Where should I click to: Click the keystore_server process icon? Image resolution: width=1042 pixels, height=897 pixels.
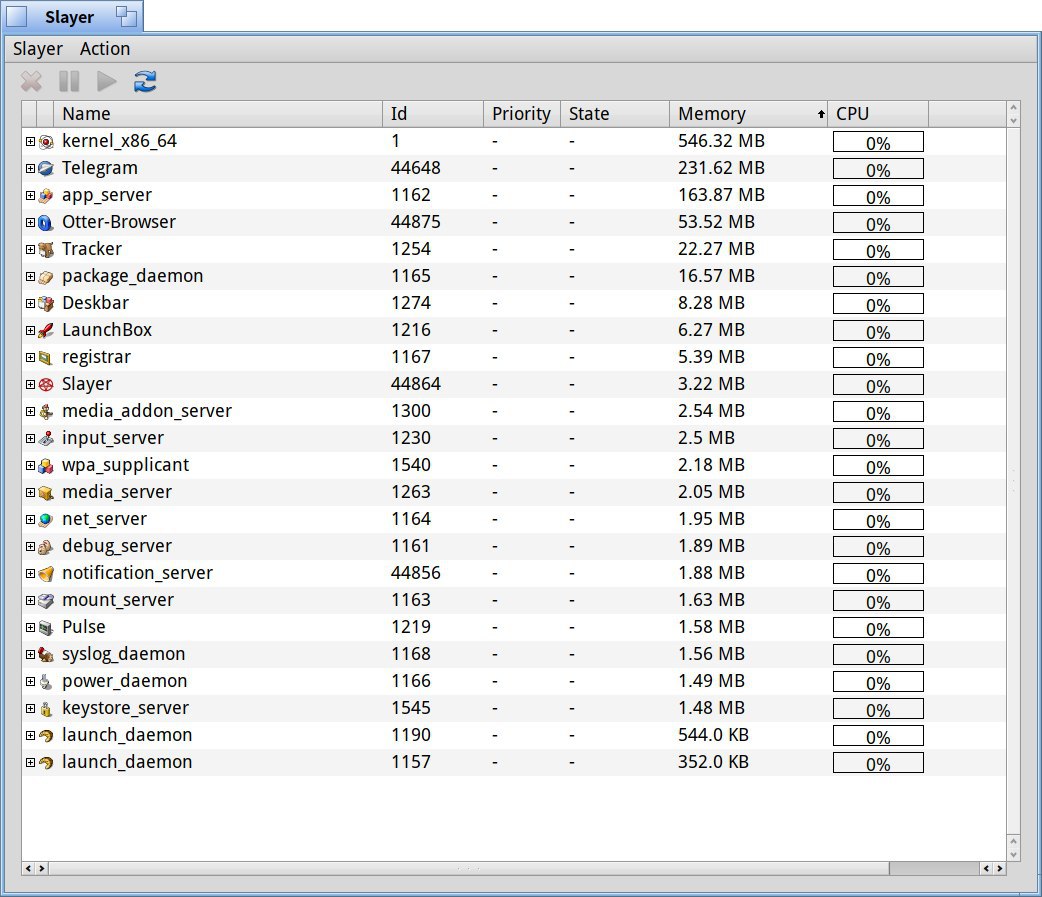click(x=46, y=708)
